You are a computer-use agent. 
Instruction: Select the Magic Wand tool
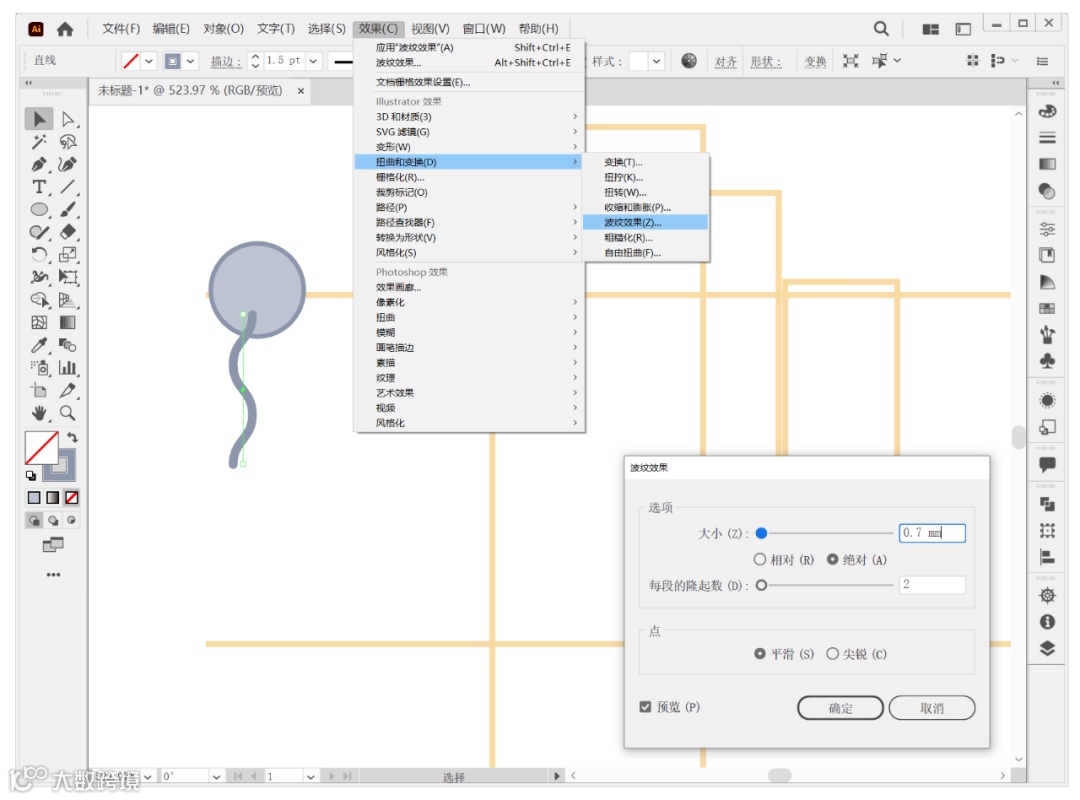[x=39, y=142]
